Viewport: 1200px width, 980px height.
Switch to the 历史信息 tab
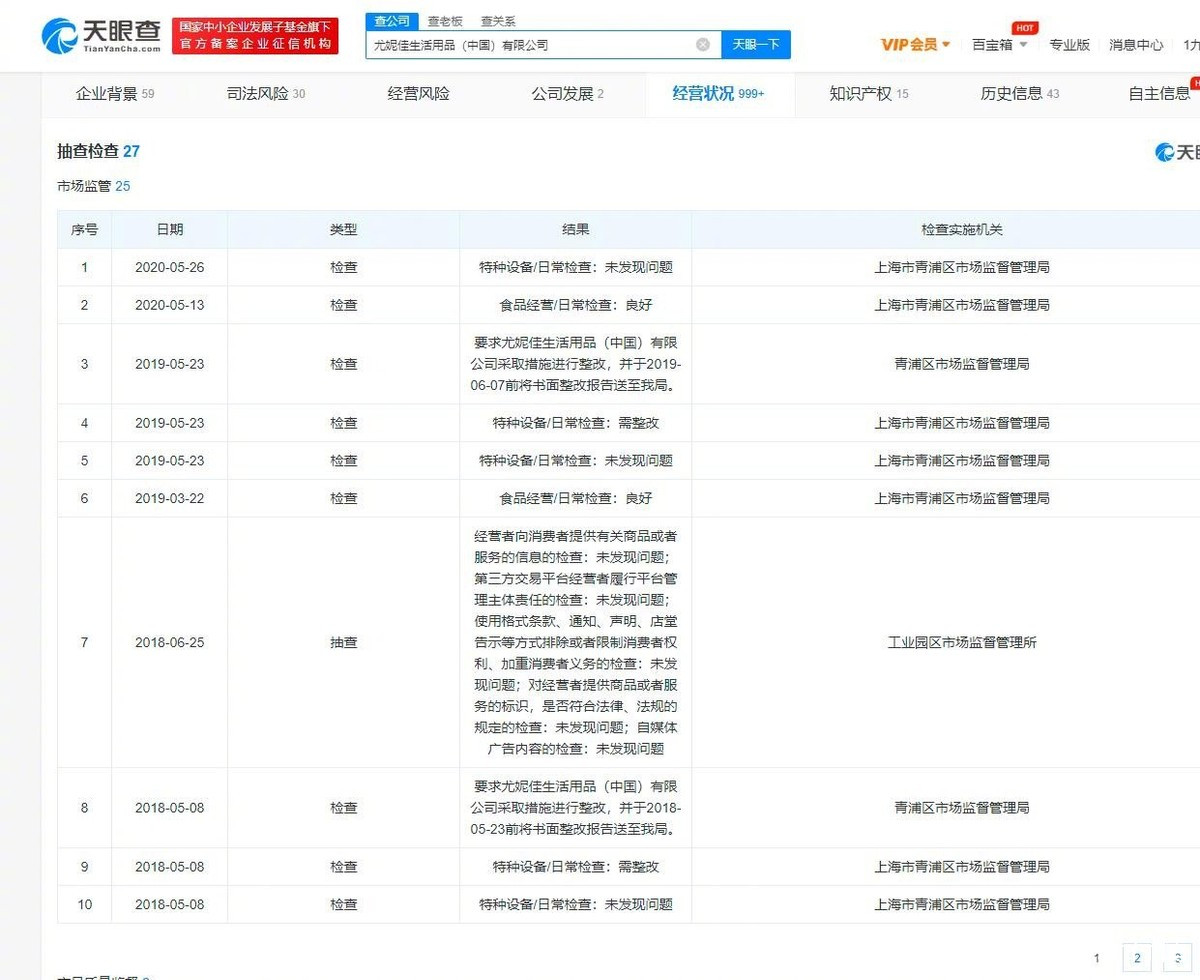[1020, 94]
